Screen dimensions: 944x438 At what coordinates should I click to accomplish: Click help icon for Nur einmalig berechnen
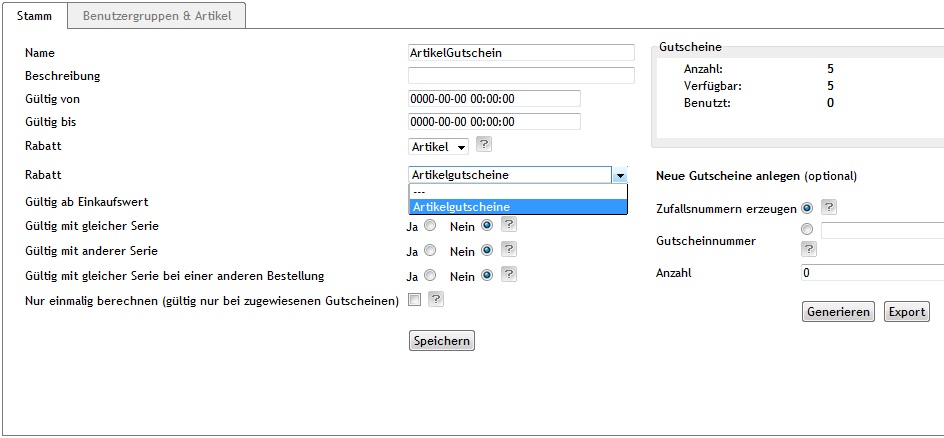[x=436, y=299]
